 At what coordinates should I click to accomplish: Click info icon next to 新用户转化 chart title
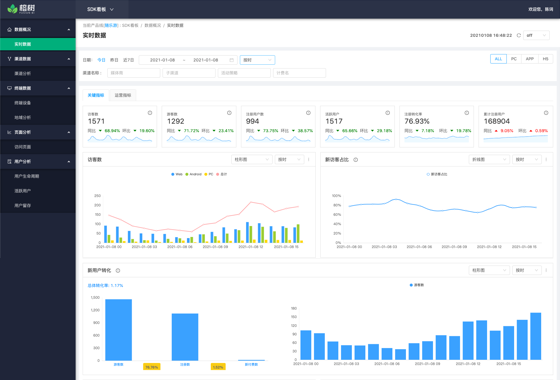(x=118, y=270)
